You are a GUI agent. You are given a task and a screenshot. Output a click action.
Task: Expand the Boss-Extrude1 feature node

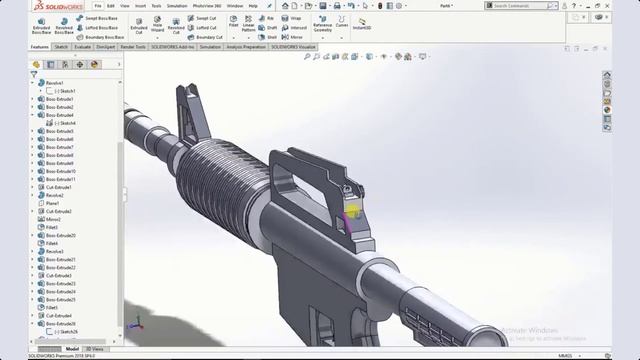[33, 99]
